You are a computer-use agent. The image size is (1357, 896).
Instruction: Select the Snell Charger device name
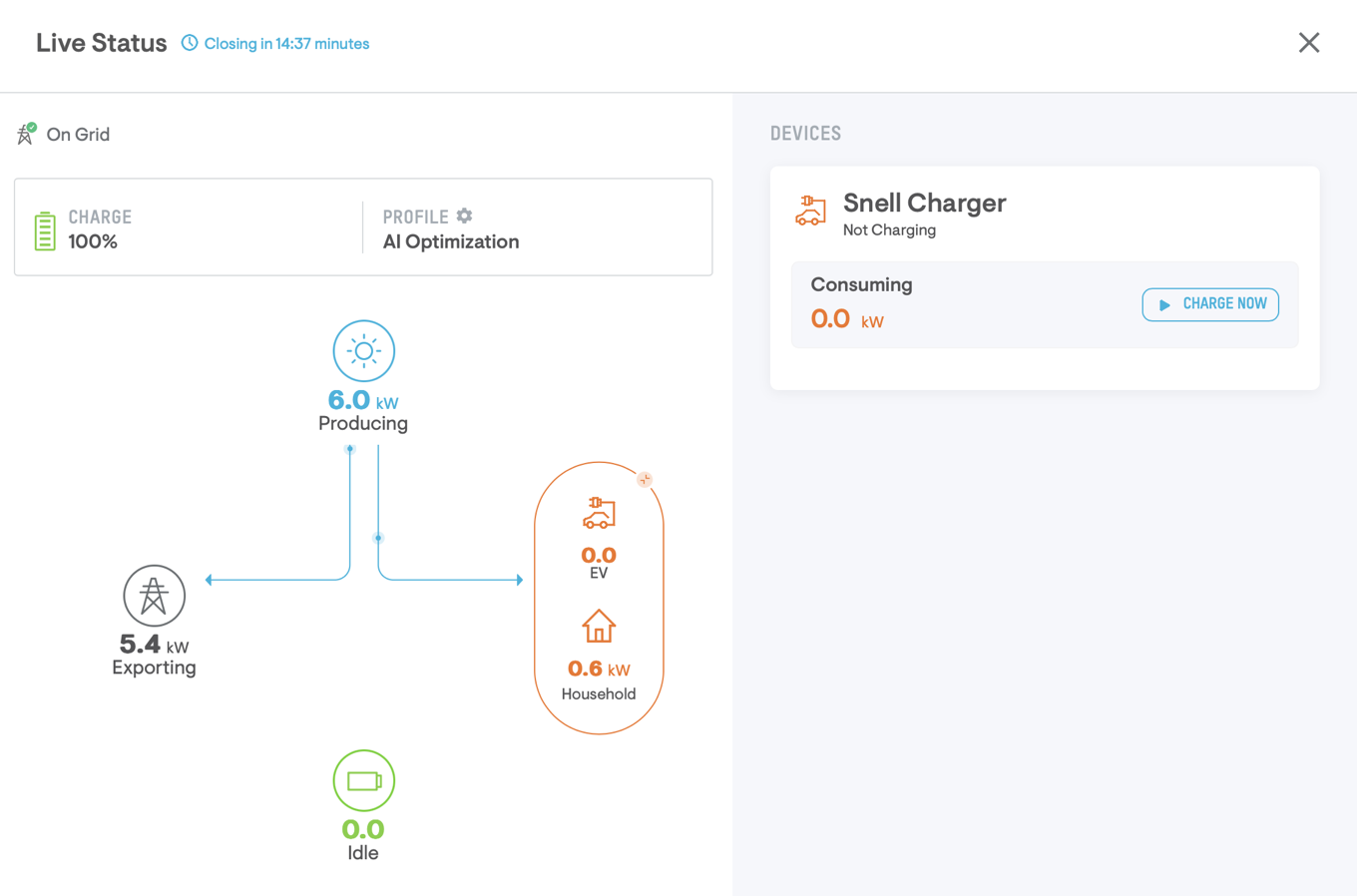click(x=924, y=203)
